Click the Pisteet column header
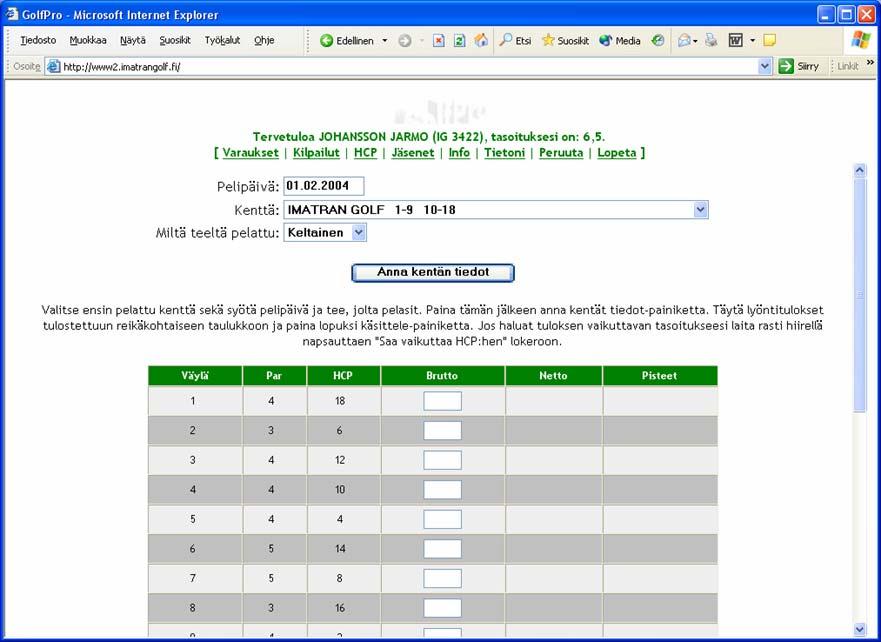This screenshot has height=642, width=881. pyautogui.click(x=660, y=376)
